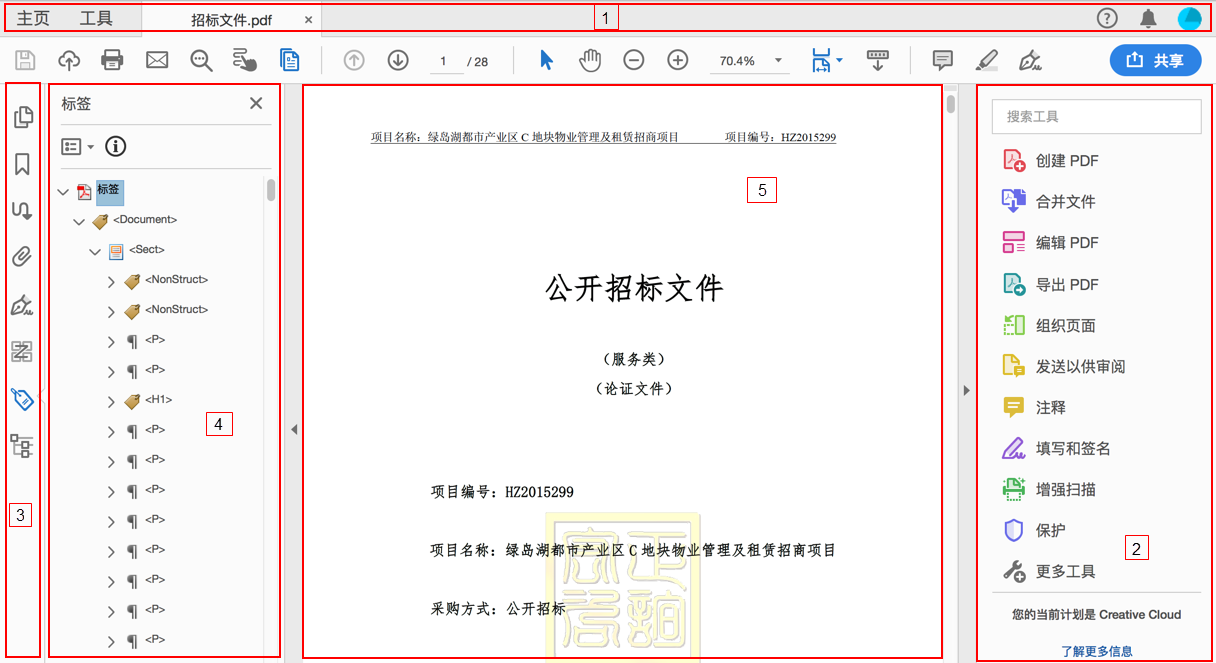This screenshot has height=663, width=1216.
Task: Upload file to cloud icon
Action: click(69, 60)
